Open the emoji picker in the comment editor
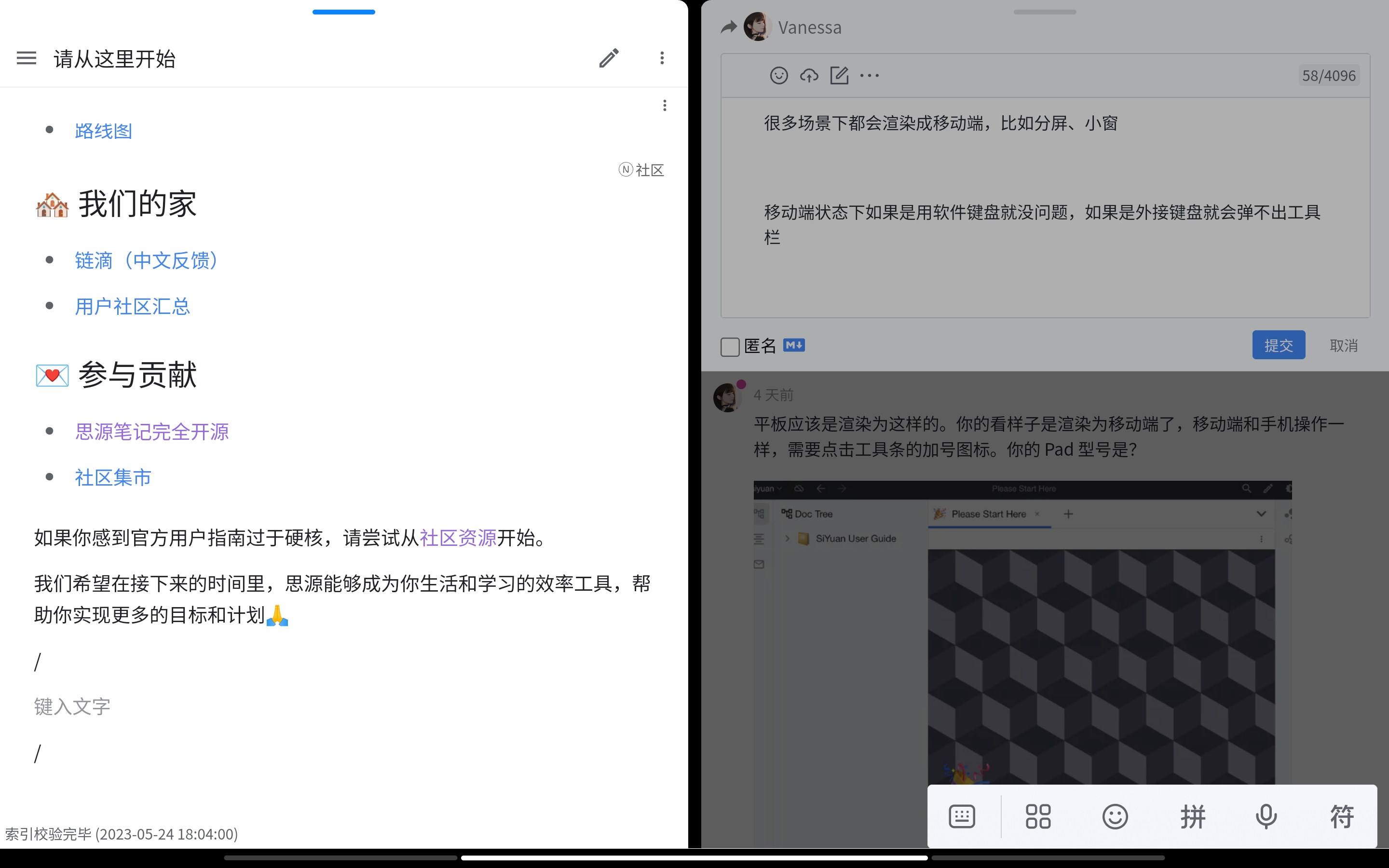Screen dimensions: 1389x868 (x=779, y=75)
